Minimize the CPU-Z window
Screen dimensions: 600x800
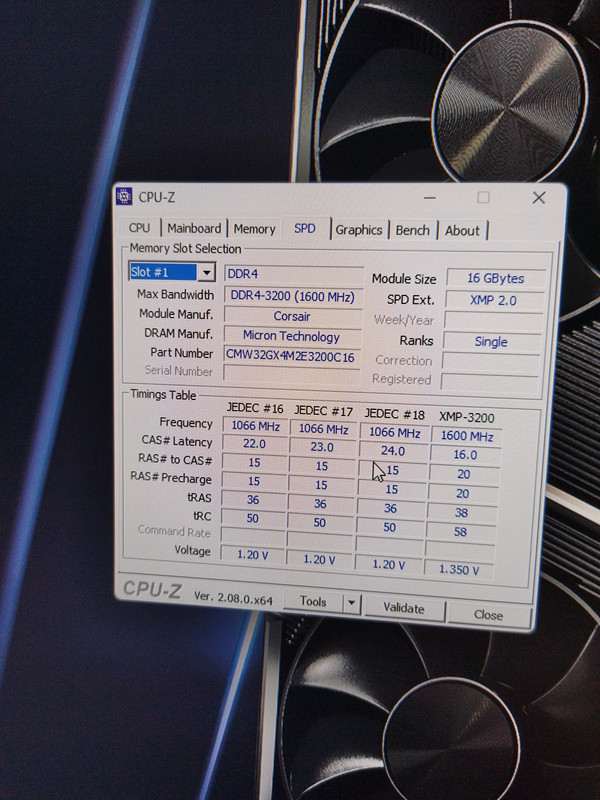coord(430,197)
